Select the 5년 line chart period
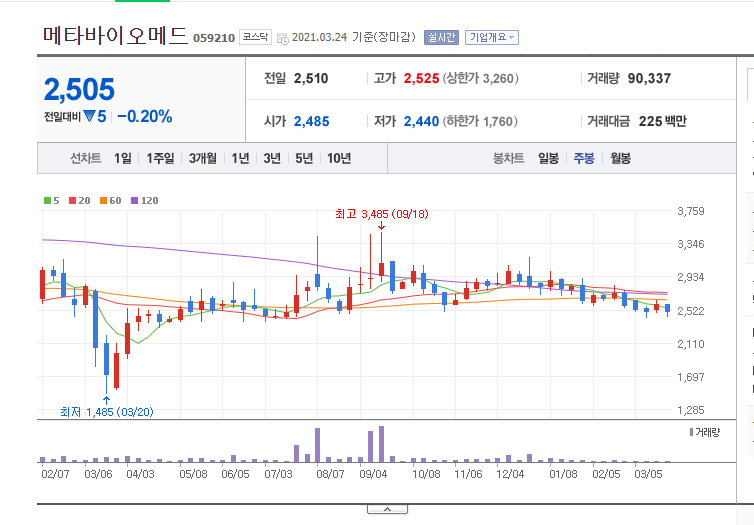Image resolution: width=754 pixels, height=525 pixels. pyautogui.click(x=304, y=158)
